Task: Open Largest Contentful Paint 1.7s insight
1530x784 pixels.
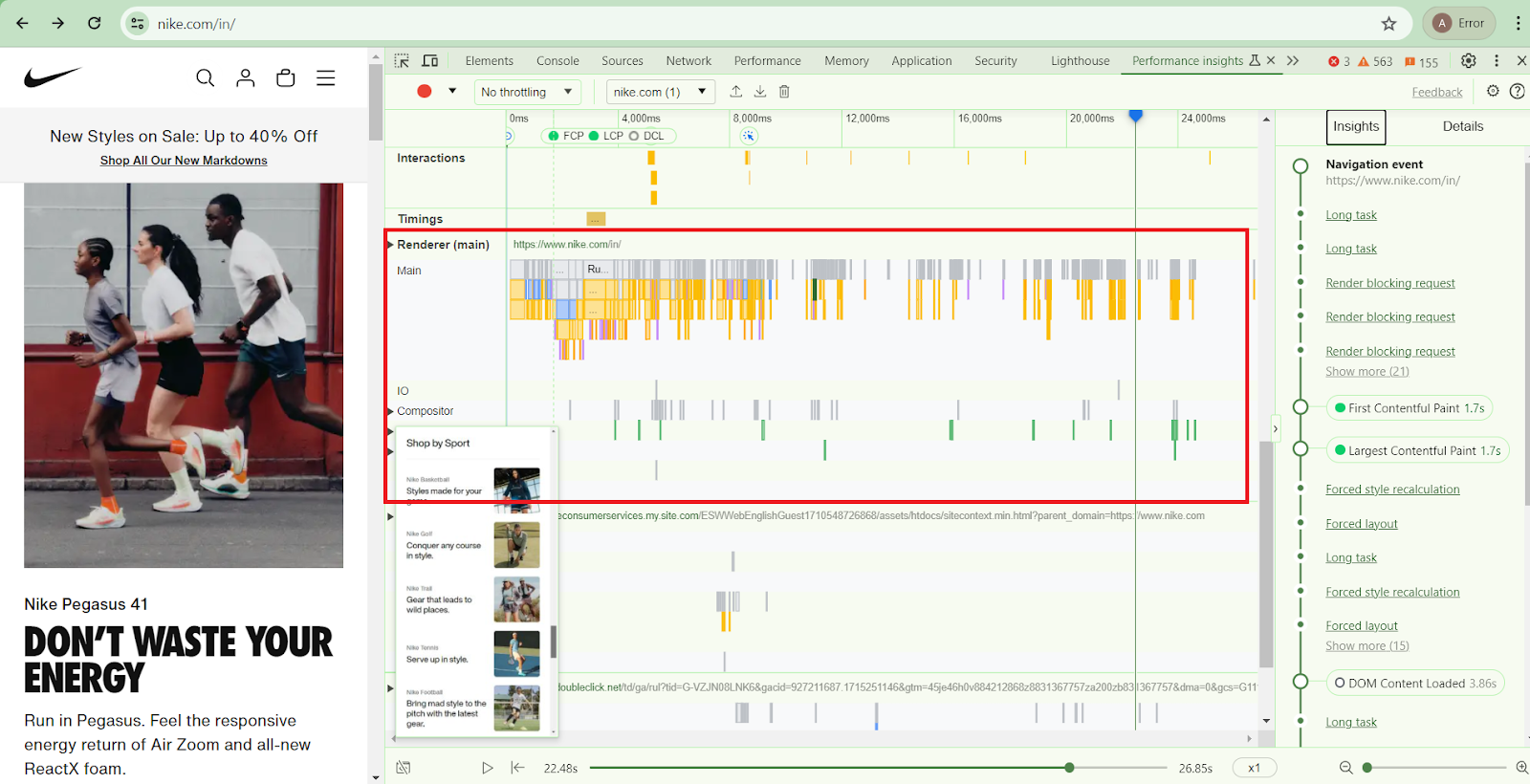Action: pyautogui.click(x=1417, y=450)
